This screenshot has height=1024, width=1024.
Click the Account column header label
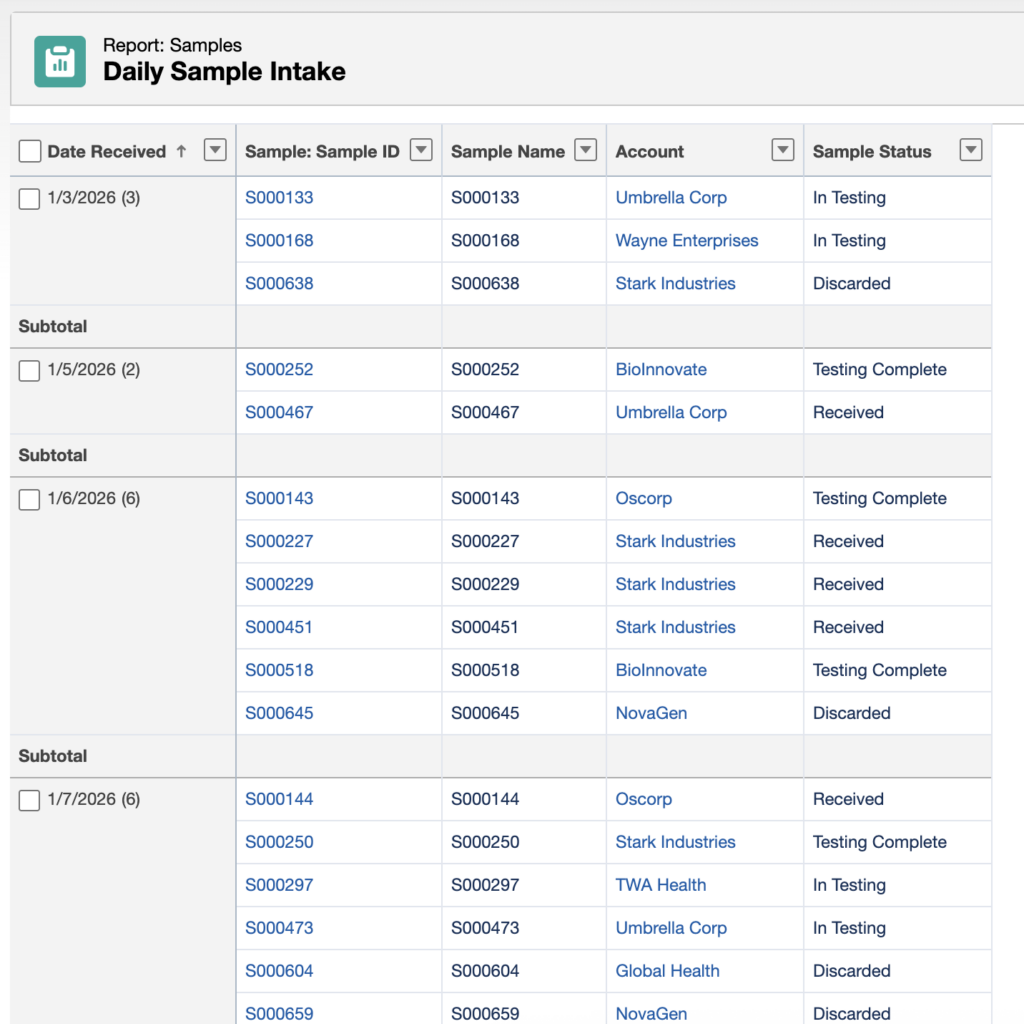[649, 152]
